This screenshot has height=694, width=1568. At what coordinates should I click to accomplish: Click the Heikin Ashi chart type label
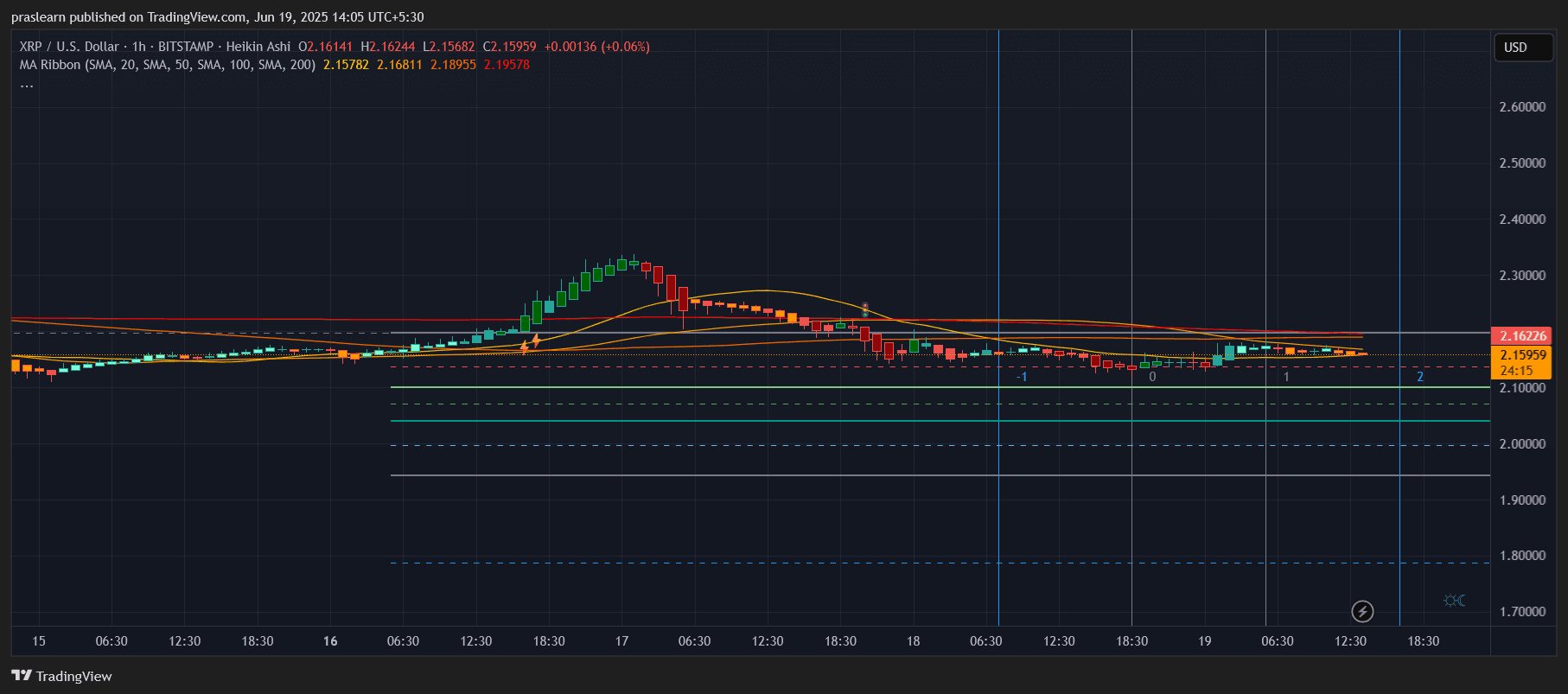pyautogui.click(x=258, y=47)
